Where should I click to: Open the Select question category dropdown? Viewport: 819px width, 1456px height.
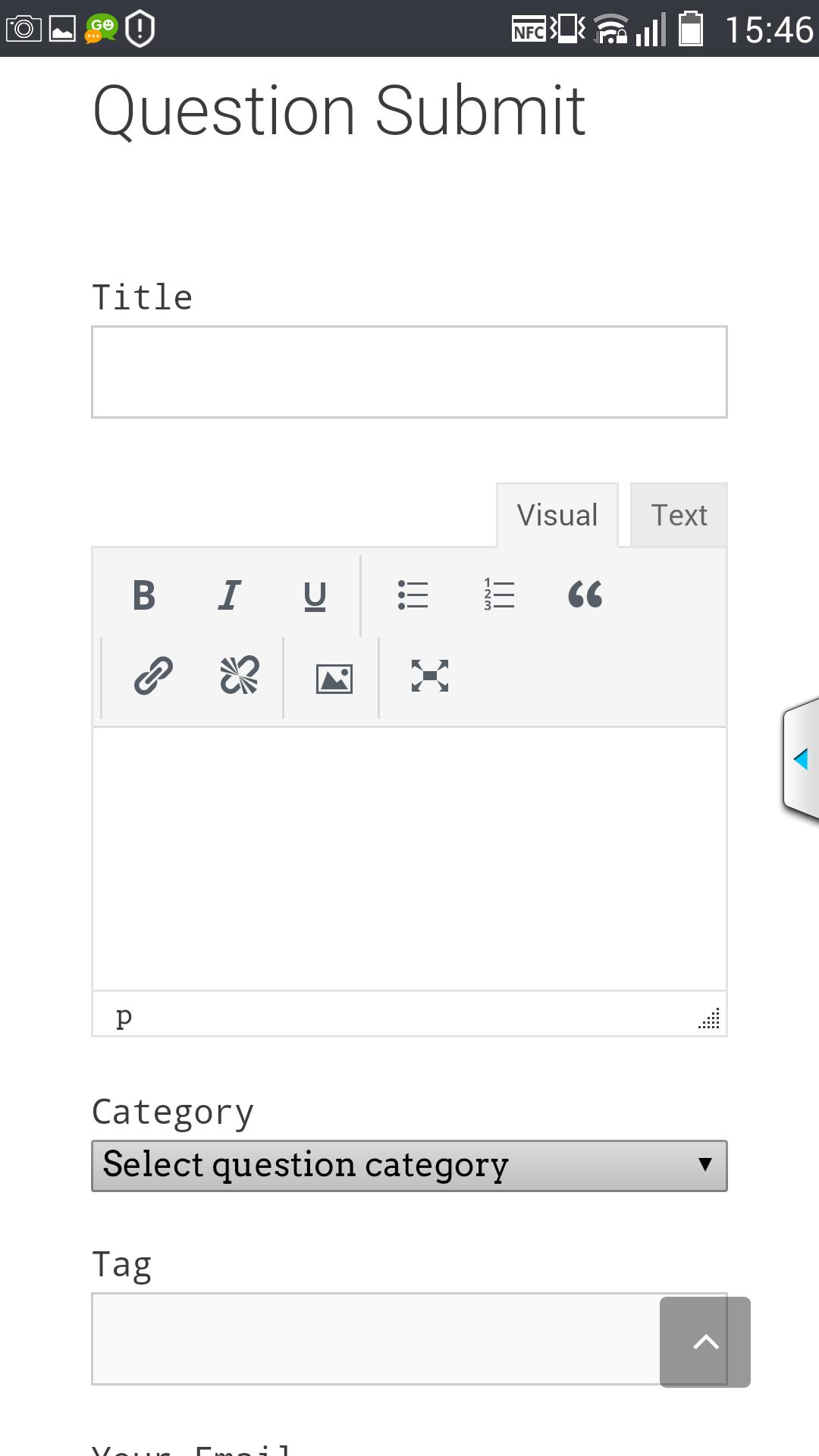click(x=409, y=1166)
